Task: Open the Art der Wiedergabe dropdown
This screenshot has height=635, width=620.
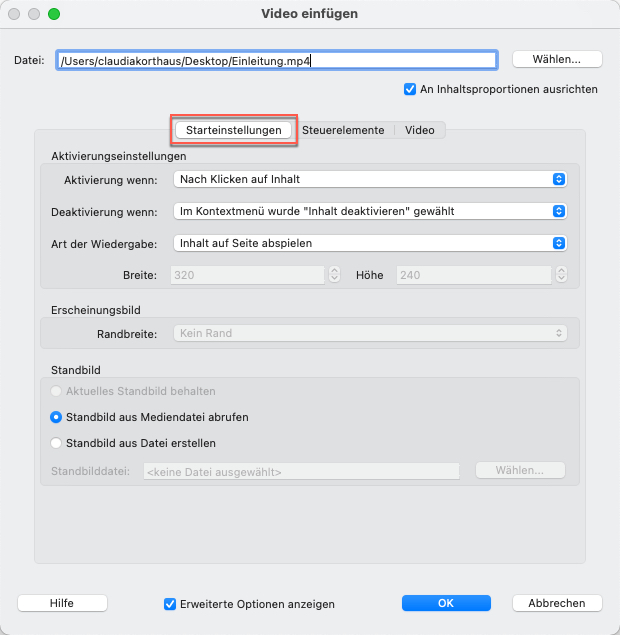Action: coord(369,243)
